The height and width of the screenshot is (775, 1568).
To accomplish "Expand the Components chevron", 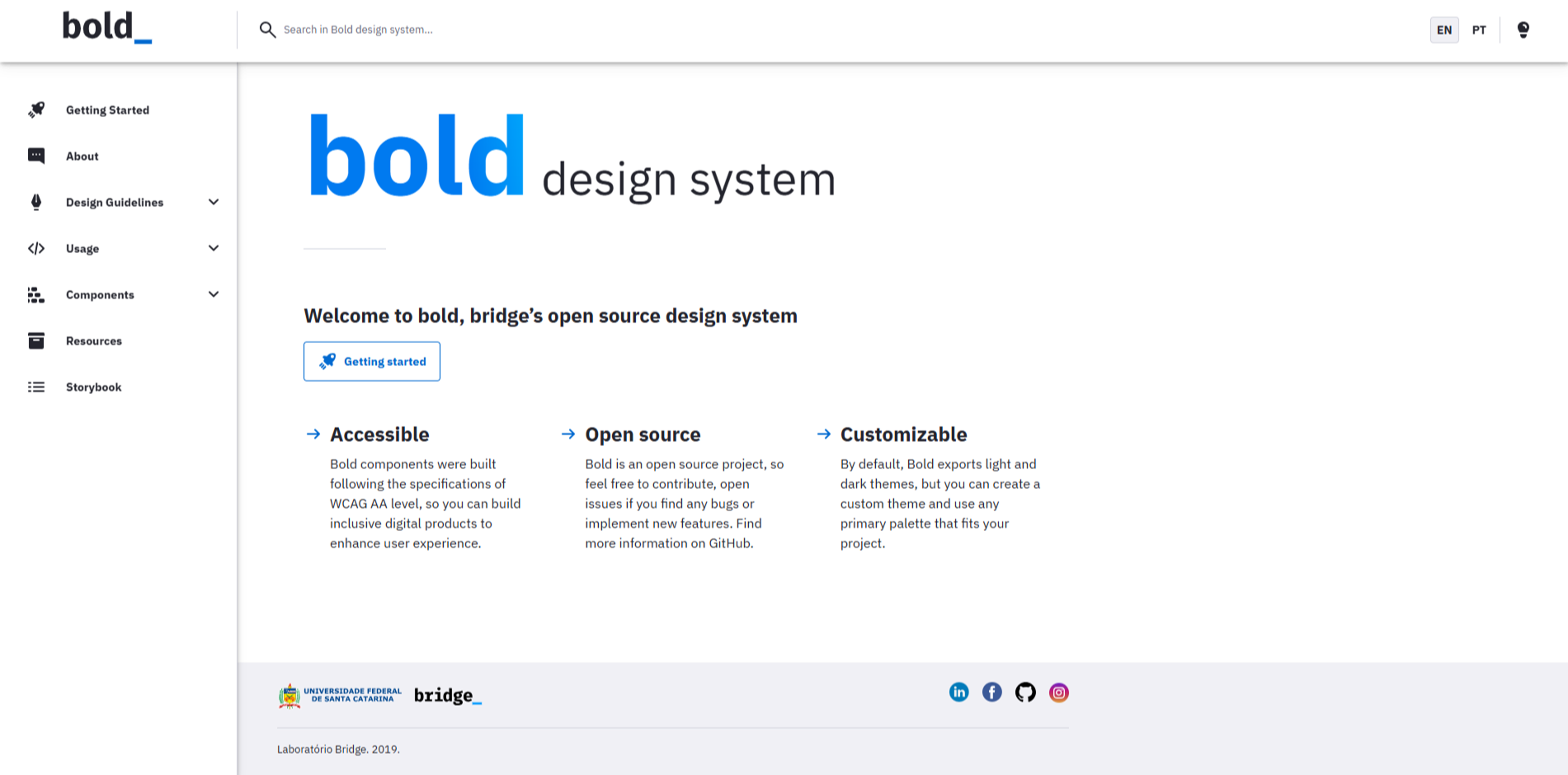I will coord(214,294).
